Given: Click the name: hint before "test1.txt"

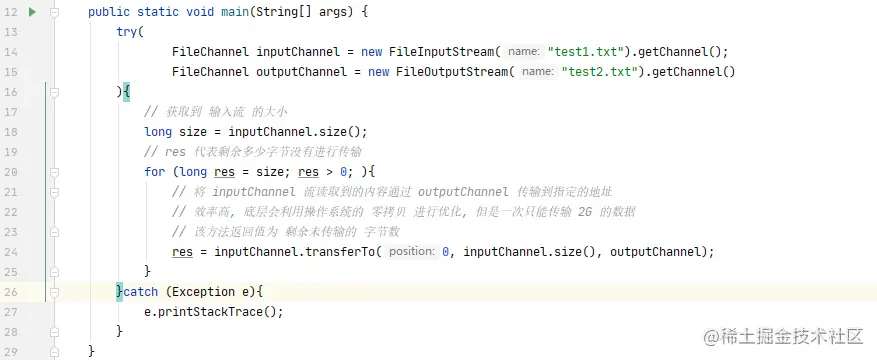Looking at the screenshot, I should (x=524, y=52).
